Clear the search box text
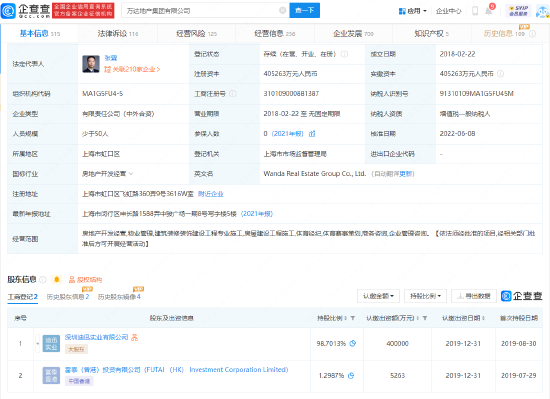 tap(282, 11)
